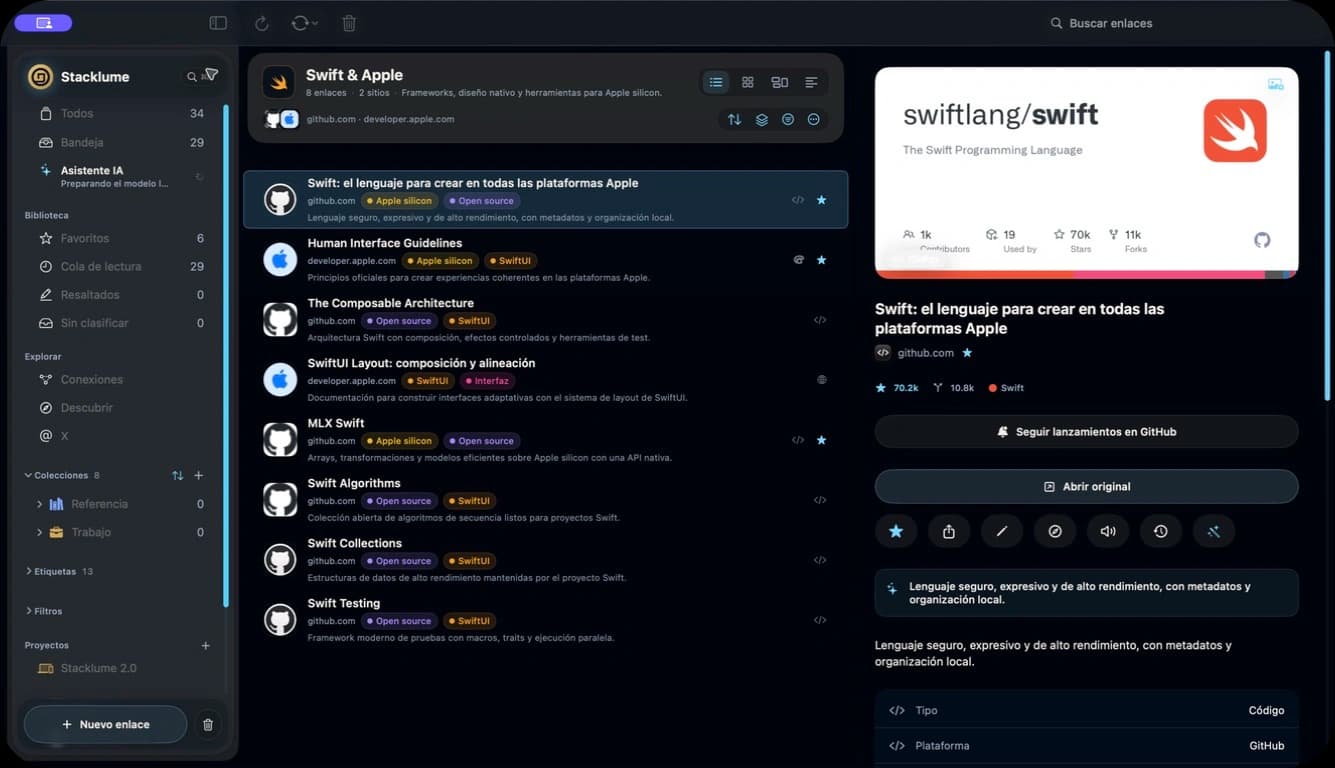Toggle star on selected Swift lenguaje row
The height and width of the screenshot is (768, 1335).
point(822,200)
